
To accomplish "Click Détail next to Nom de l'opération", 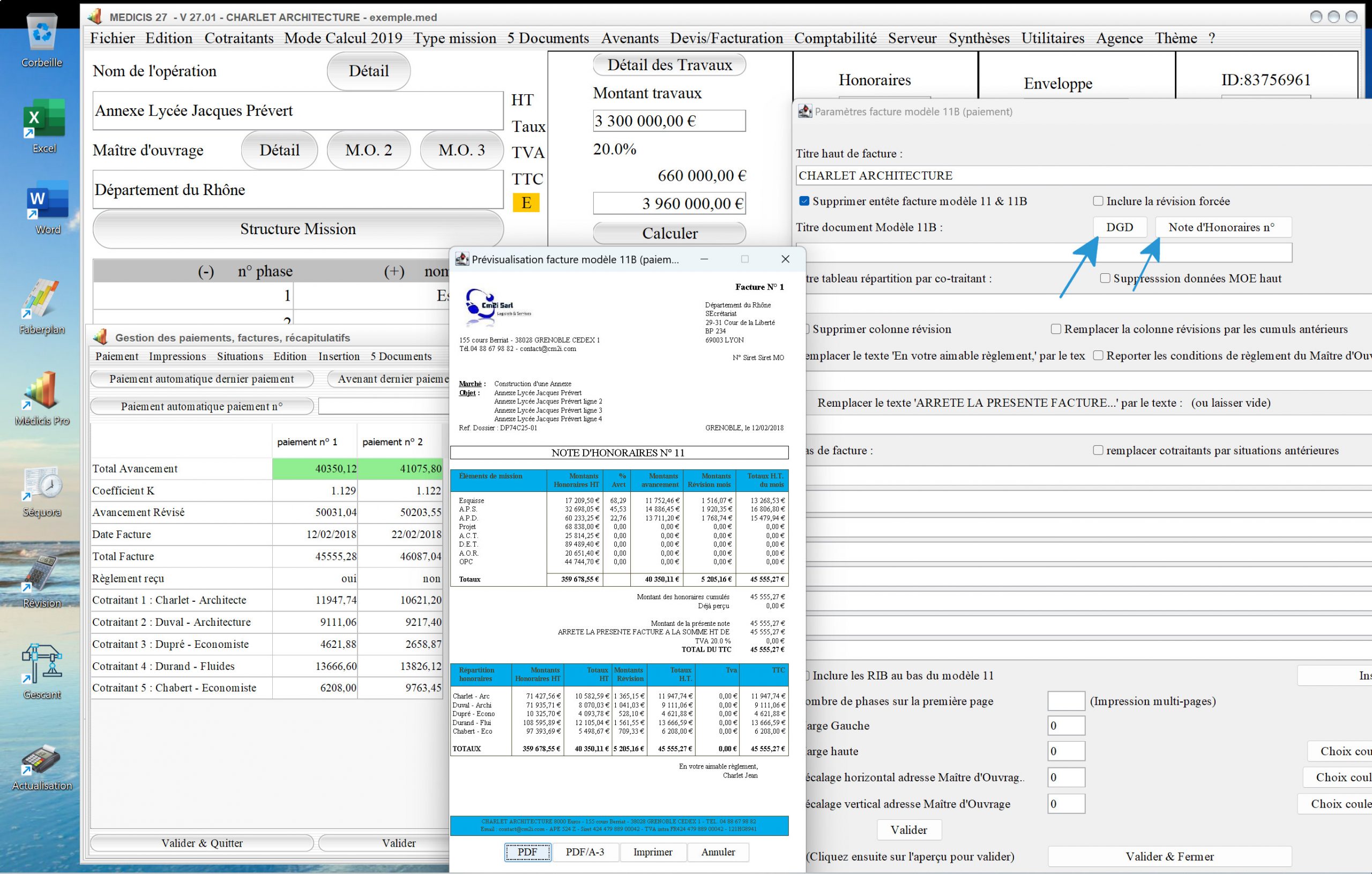I will click(x=369, y=71).
